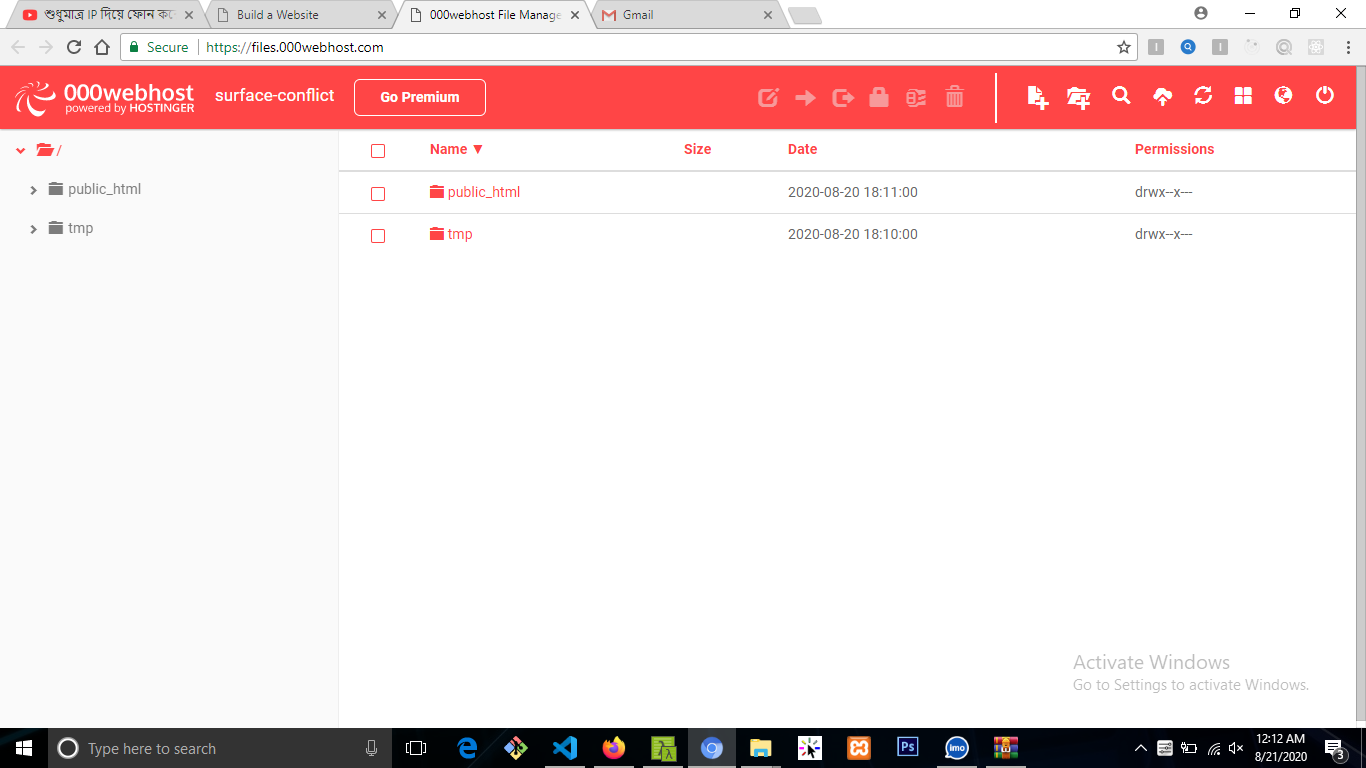Click the Windows taskbar search box
Viewport: 1366px width, 768px height.
click(x=220, y=748)
